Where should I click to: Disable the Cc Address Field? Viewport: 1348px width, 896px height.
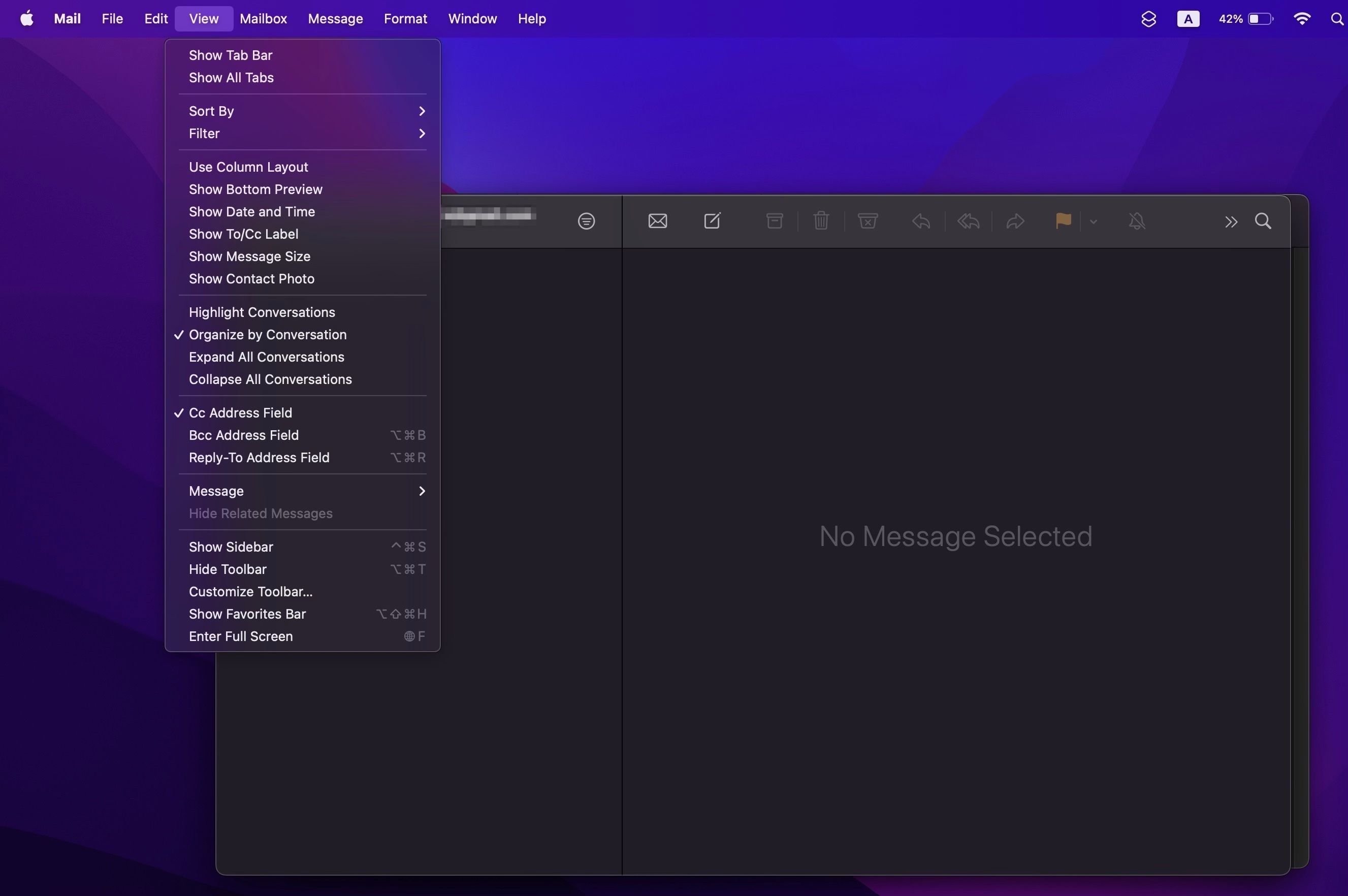pos(241,412)
